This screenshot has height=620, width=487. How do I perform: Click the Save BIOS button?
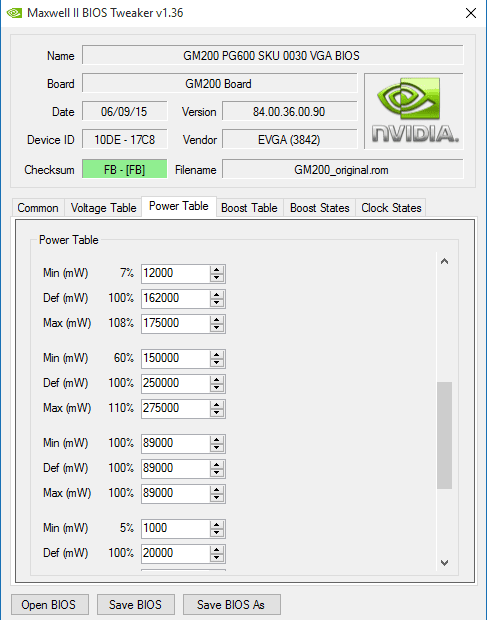[x=135, y=605]
